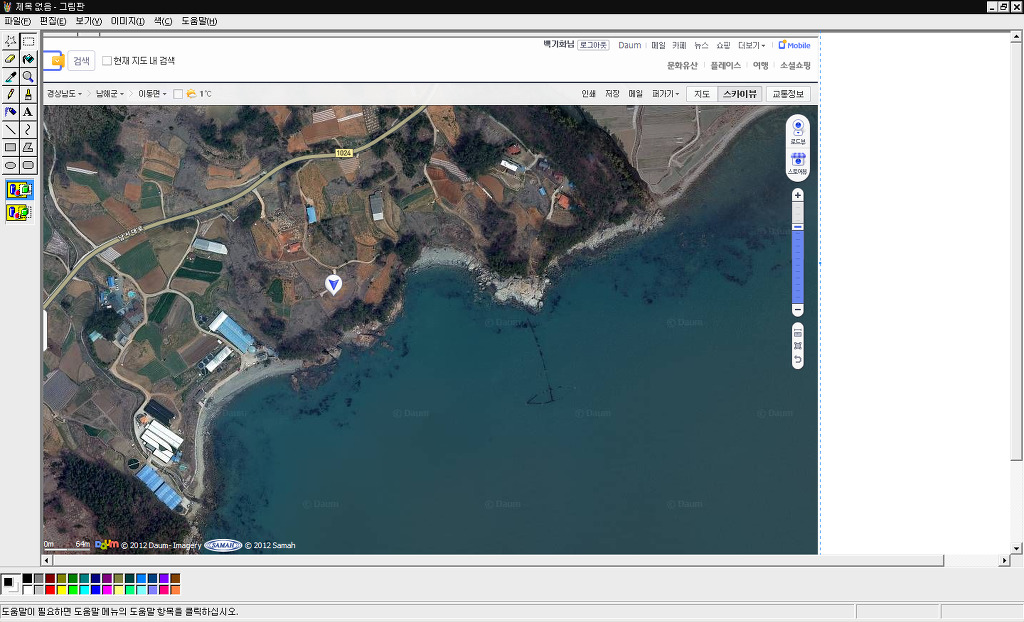Select the Text tool
This screenshot has width=1024, height=622.
(28, 112)
